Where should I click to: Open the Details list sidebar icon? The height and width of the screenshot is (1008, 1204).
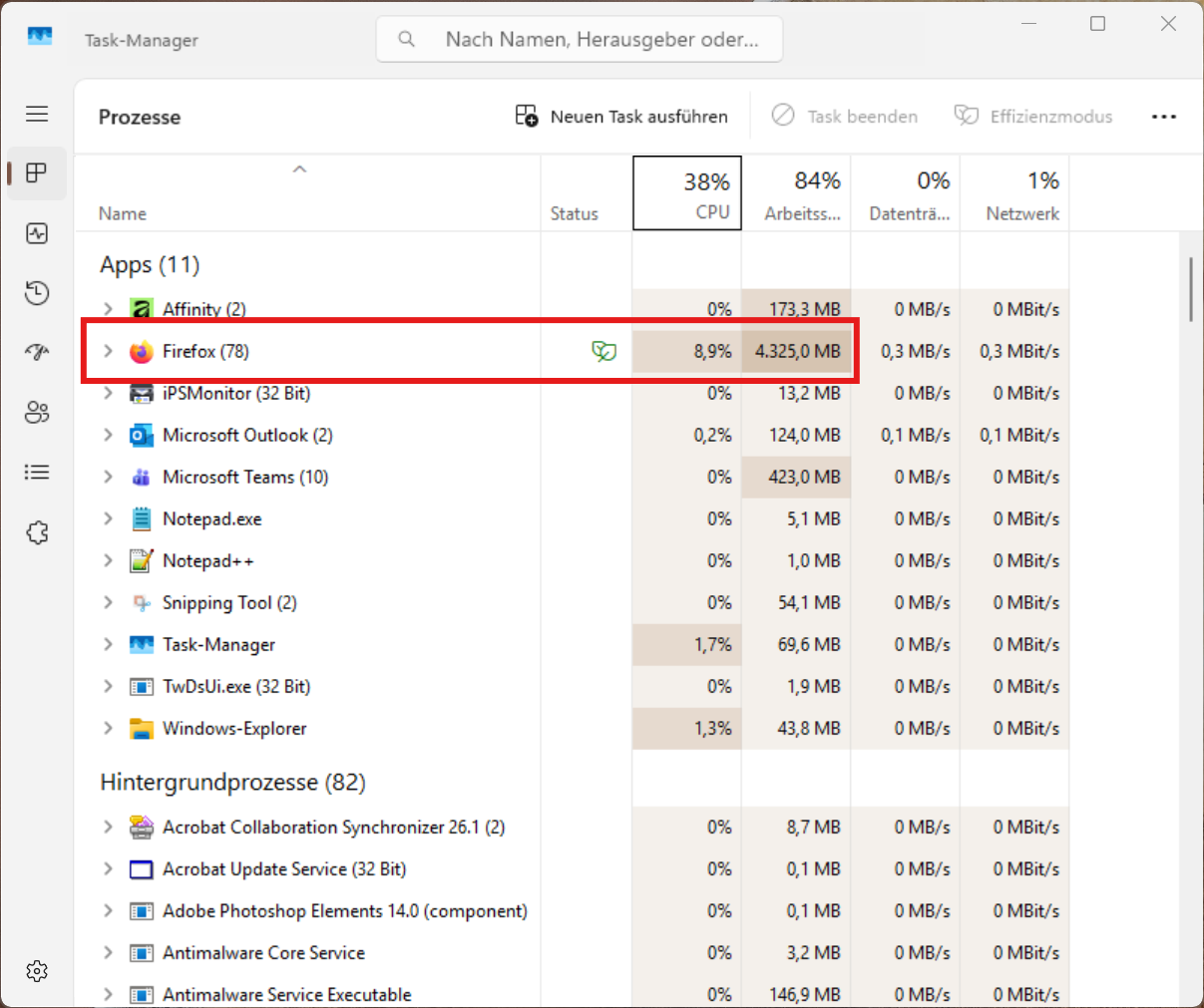click(37, 473)
